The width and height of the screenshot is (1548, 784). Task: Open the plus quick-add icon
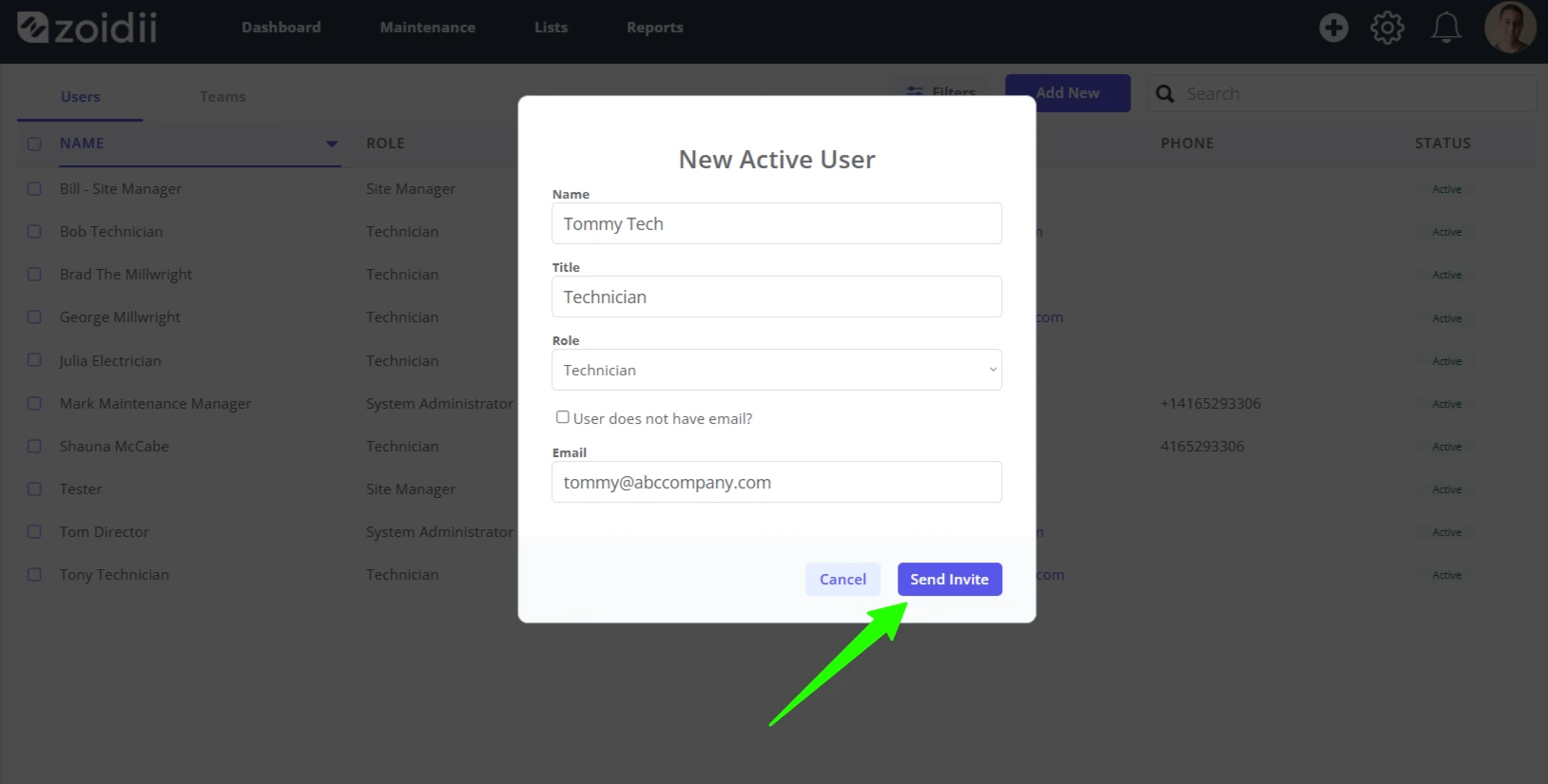click(1333, 28)
